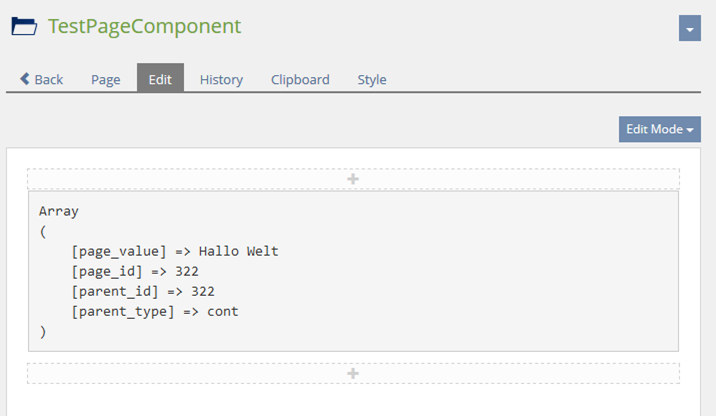Screen dimensions: 716x416
Task: Open the Style tab
Action: pos(372,80)
